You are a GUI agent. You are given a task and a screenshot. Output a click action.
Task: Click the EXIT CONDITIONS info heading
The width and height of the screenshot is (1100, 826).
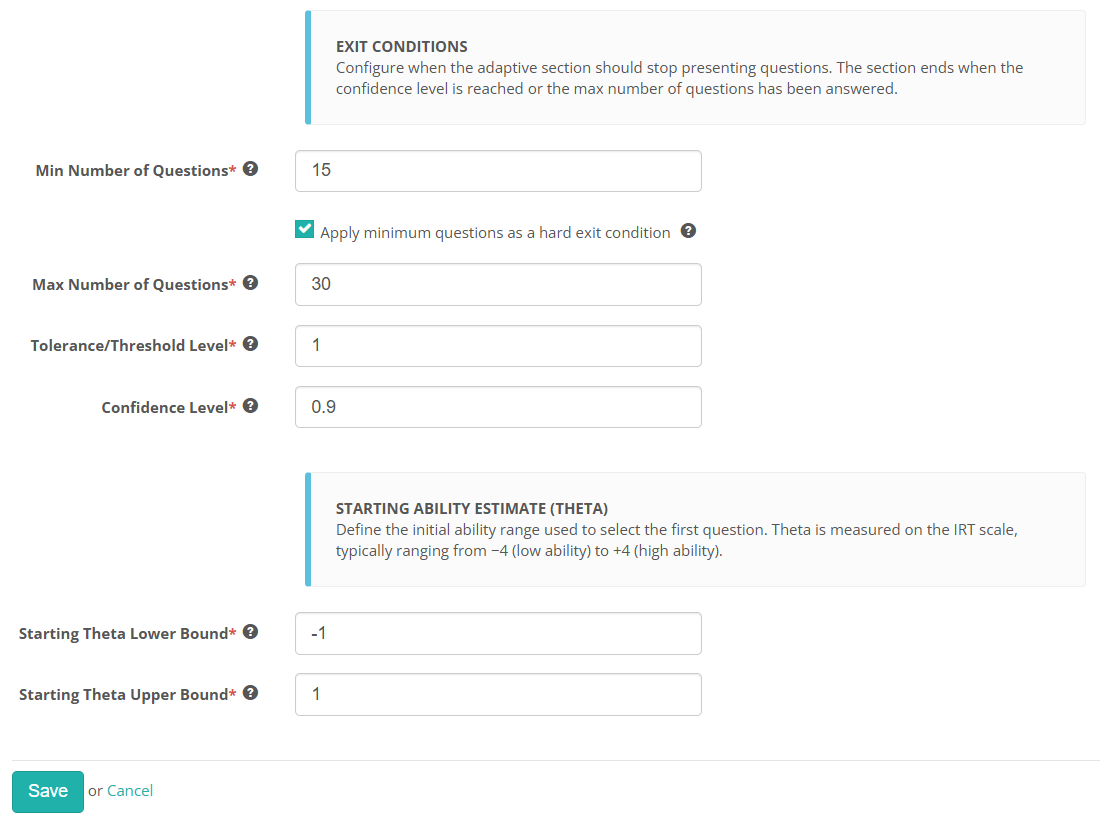tap(401, 47)
